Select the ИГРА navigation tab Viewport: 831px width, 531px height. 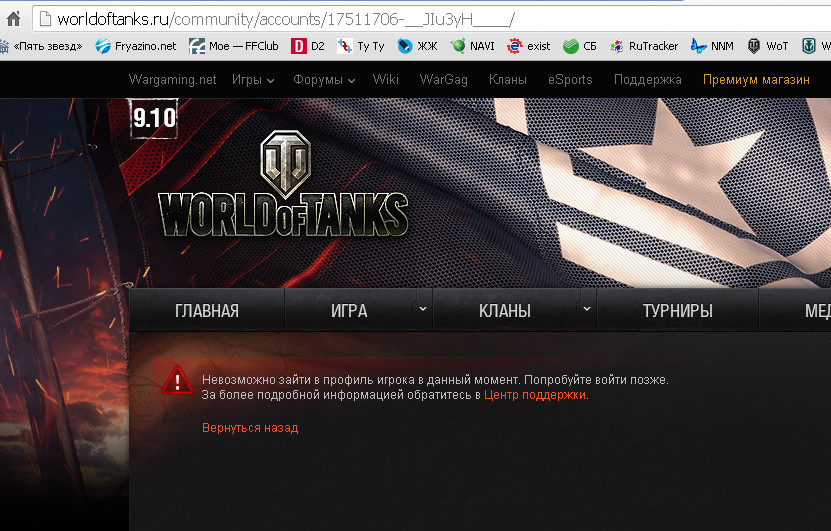point(349,311)
